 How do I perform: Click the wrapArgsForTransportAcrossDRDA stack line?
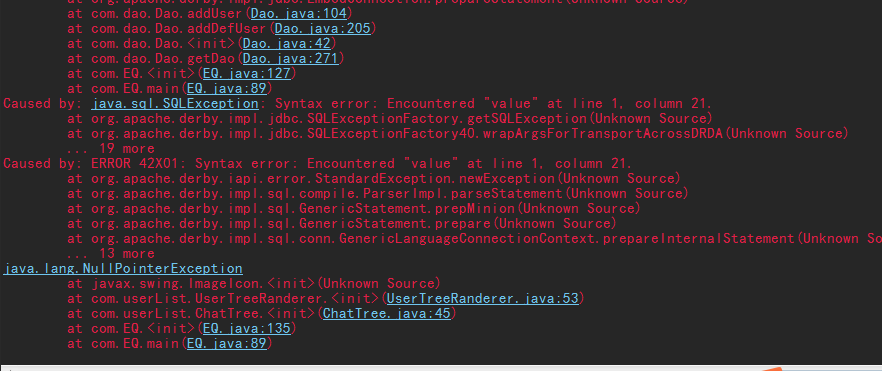point(458,133)
